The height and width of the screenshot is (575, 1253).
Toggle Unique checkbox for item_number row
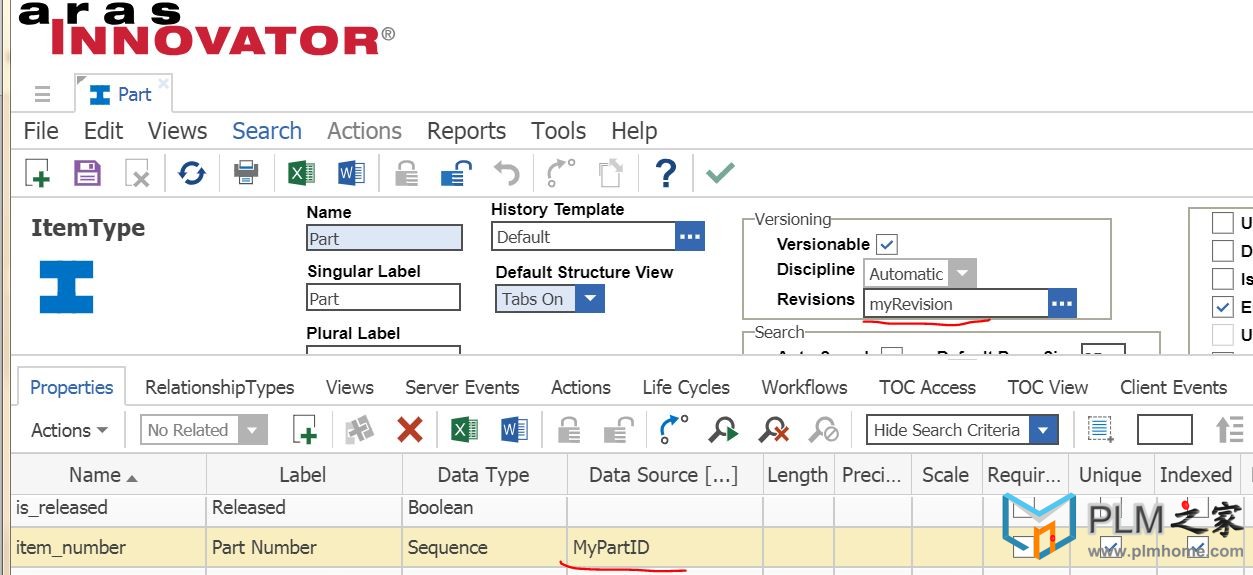(1110, 547)
